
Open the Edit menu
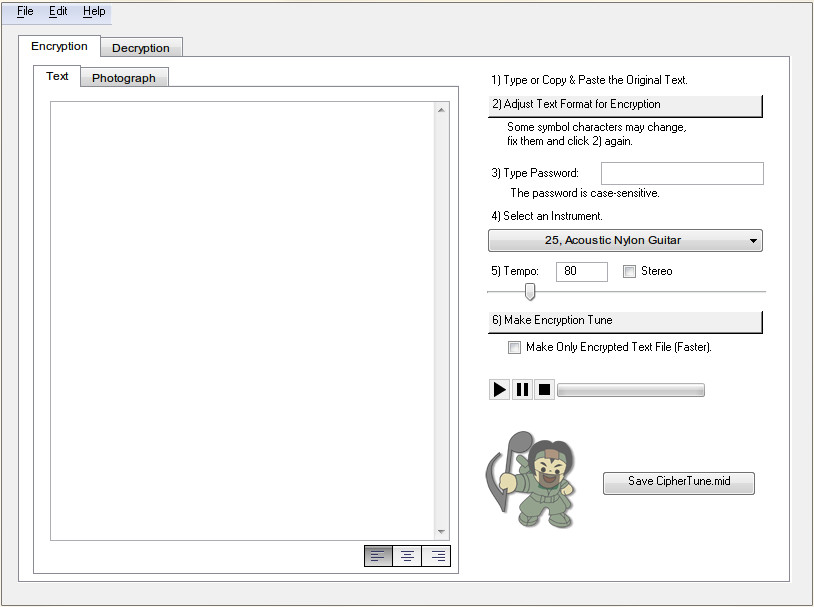click(58, 11)
